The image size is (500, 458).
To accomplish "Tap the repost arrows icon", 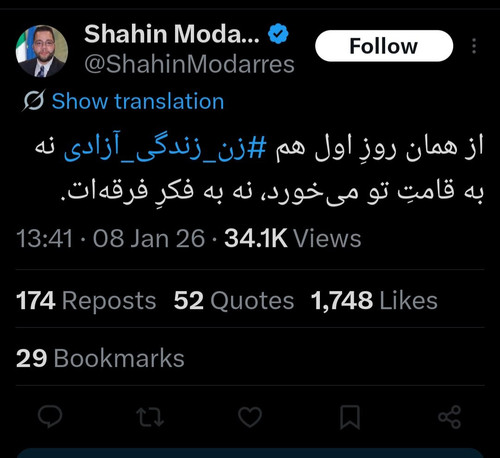I will click(150, 417).
